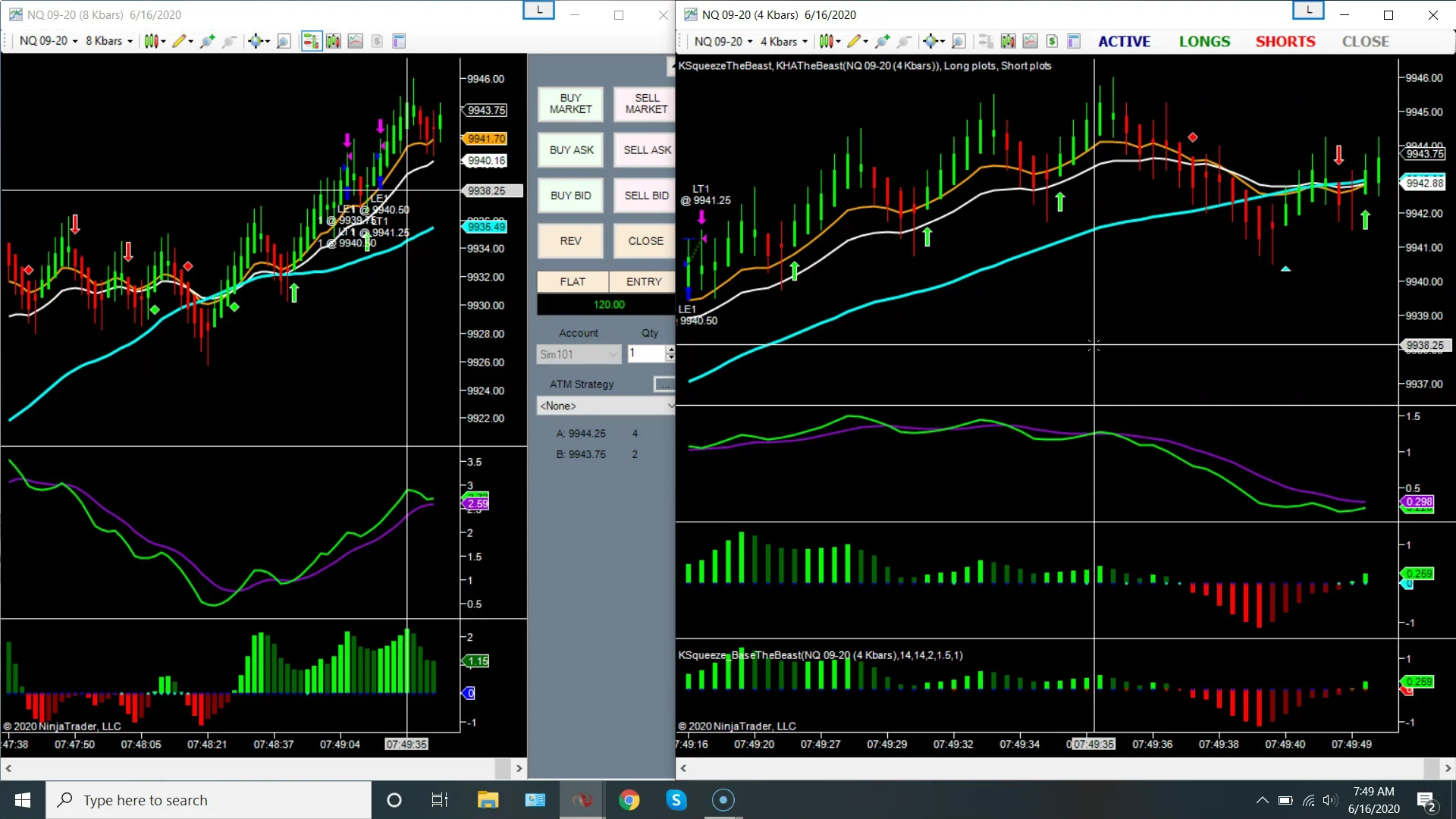Click the BUY ASK button
The width and height of the screenshot is (1456, 819).
pos(570,150)
